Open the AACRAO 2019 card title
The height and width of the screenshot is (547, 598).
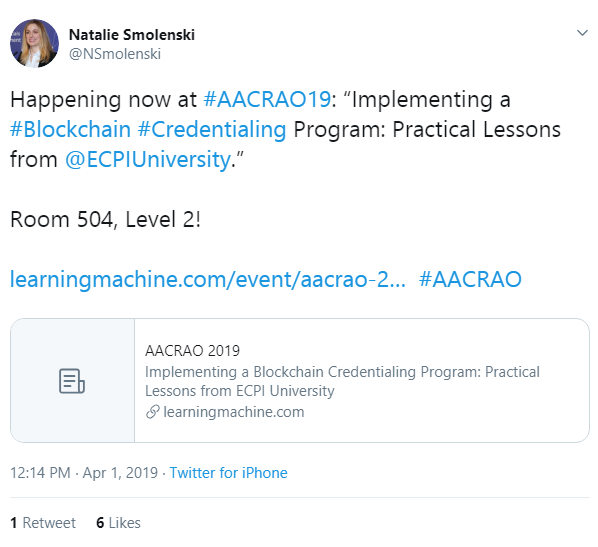pyautogui.click(x=192, y=351)
